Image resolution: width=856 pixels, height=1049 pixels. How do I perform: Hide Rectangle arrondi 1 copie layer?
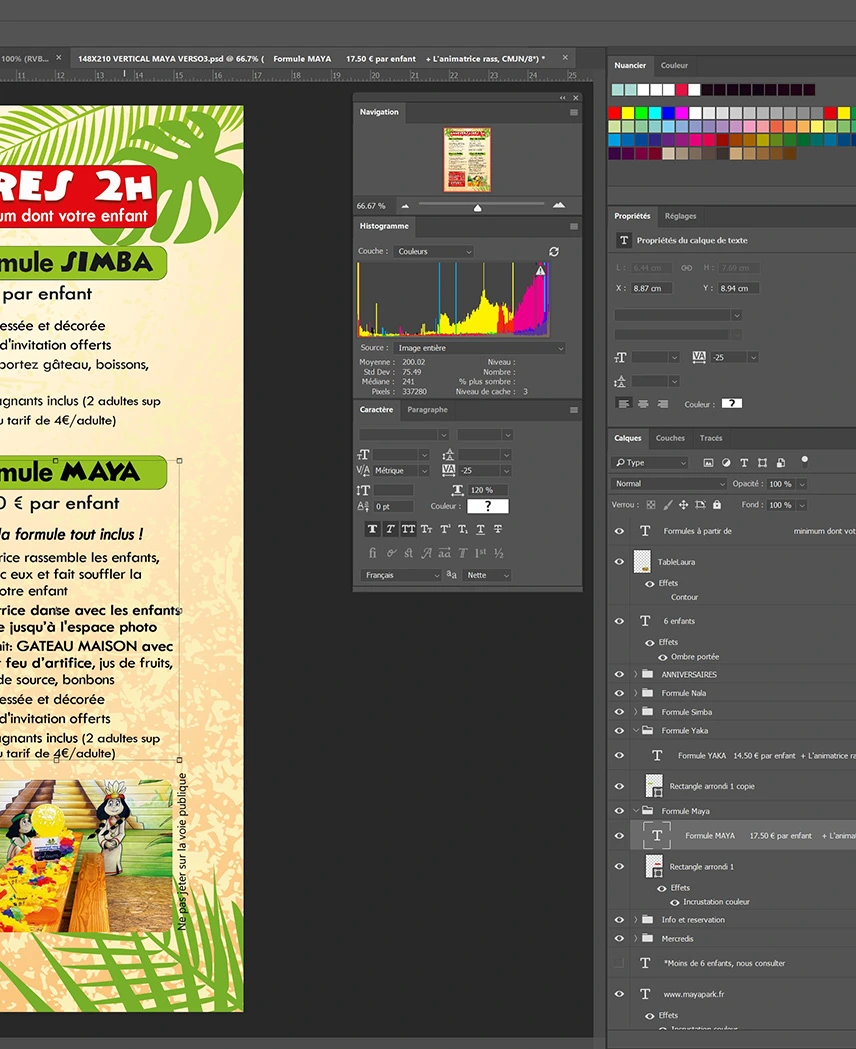point(619,786)
